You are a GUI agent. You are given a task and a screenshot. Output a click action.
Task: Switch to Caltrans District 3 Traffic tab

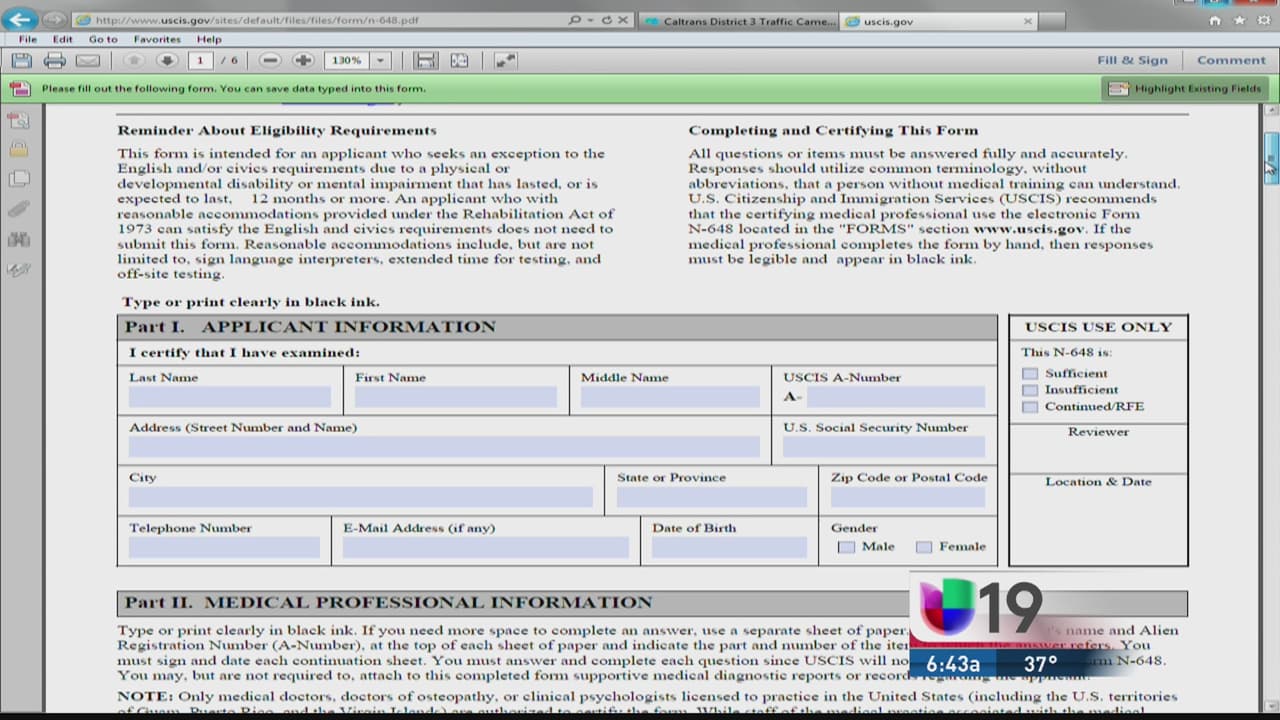738,21
